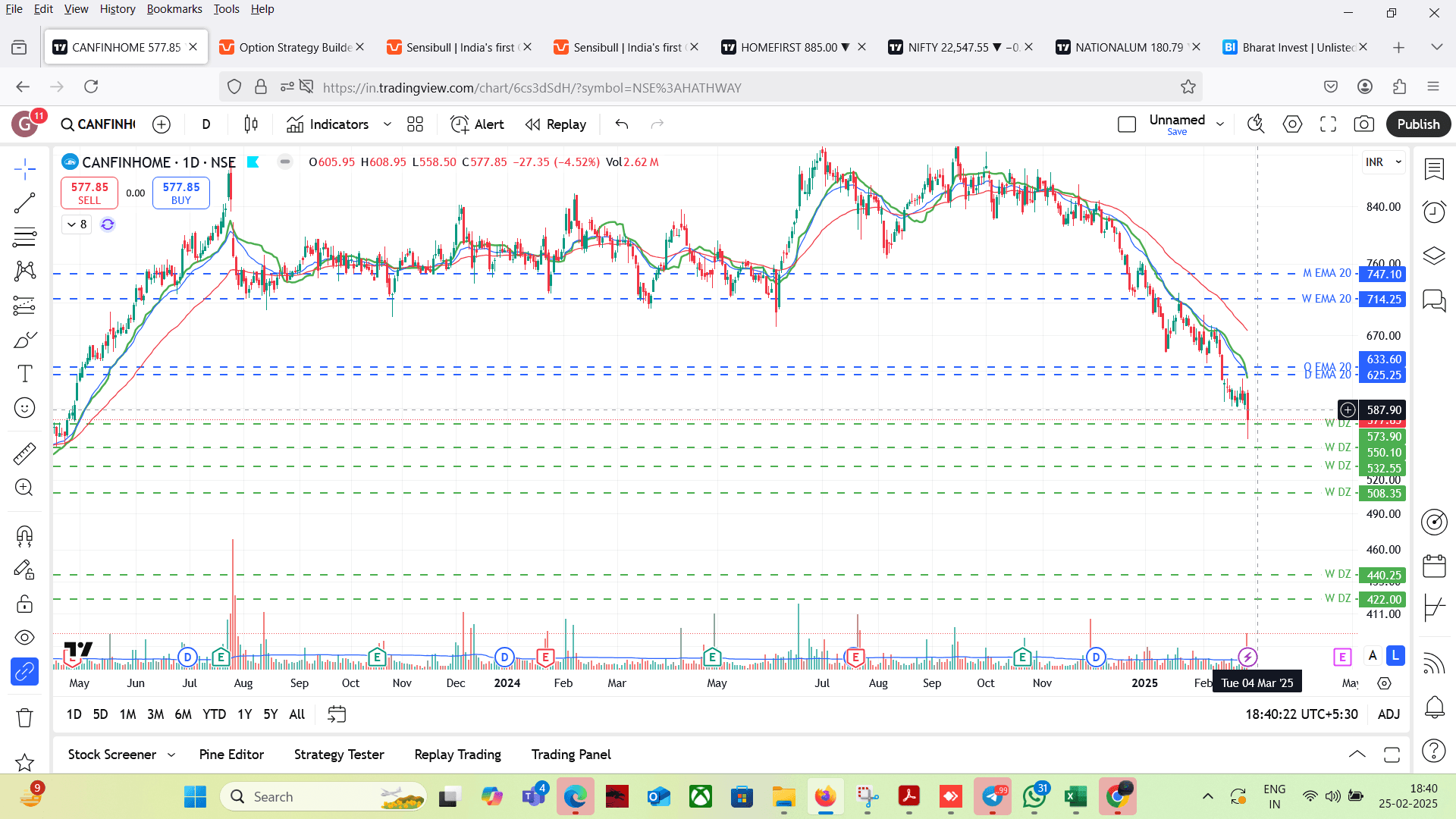Open the Trading Panel tab
This screenshot has height=819, width=1456.
coord(571,755)
